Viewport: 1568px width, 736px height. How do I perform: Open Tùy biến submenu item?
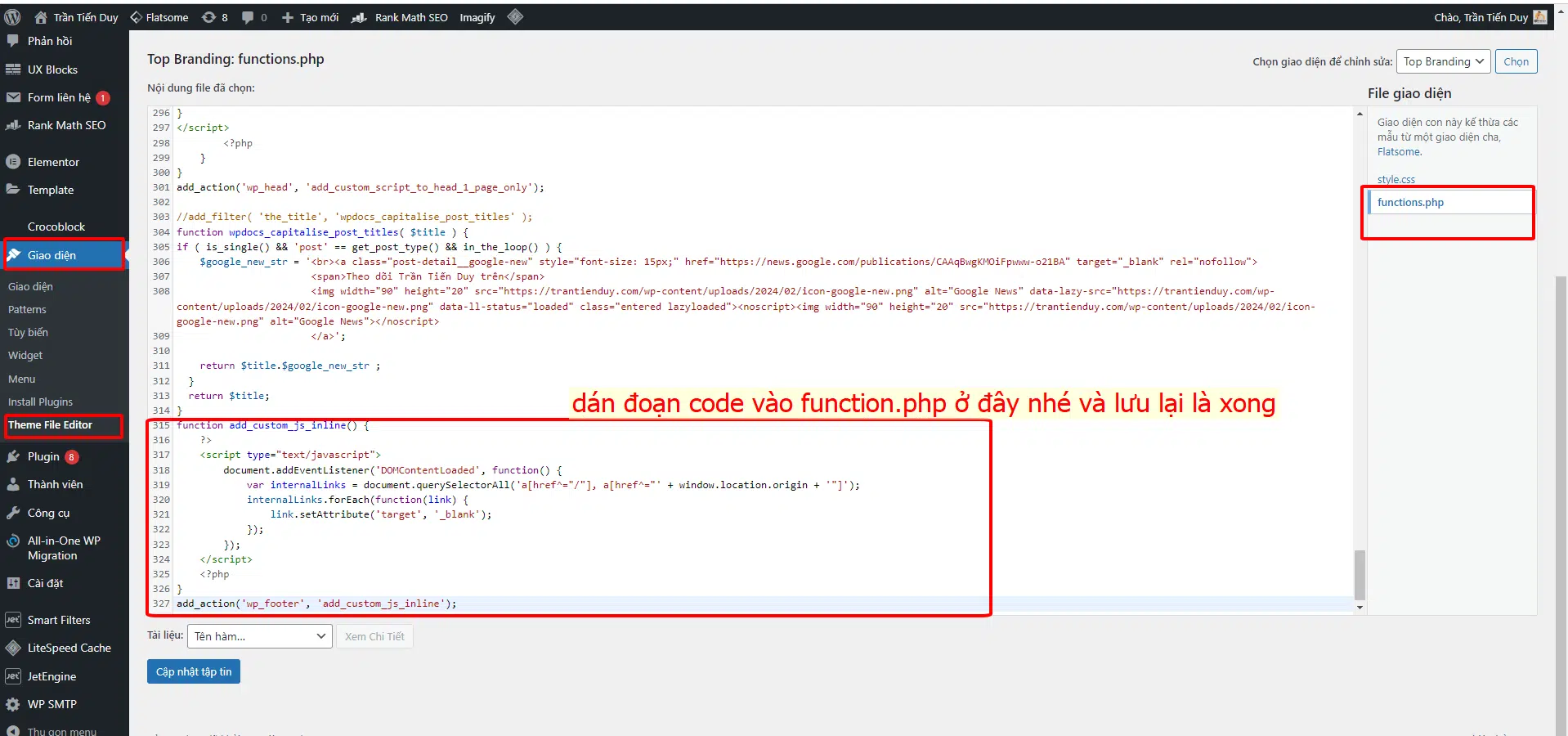pos(28,332)
